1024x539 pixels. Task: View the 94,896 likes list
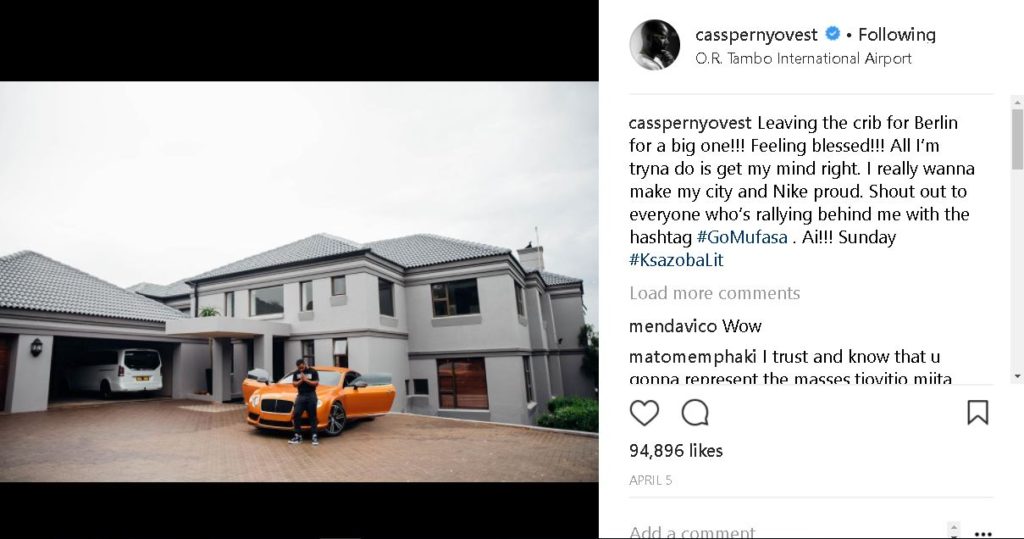676,451
